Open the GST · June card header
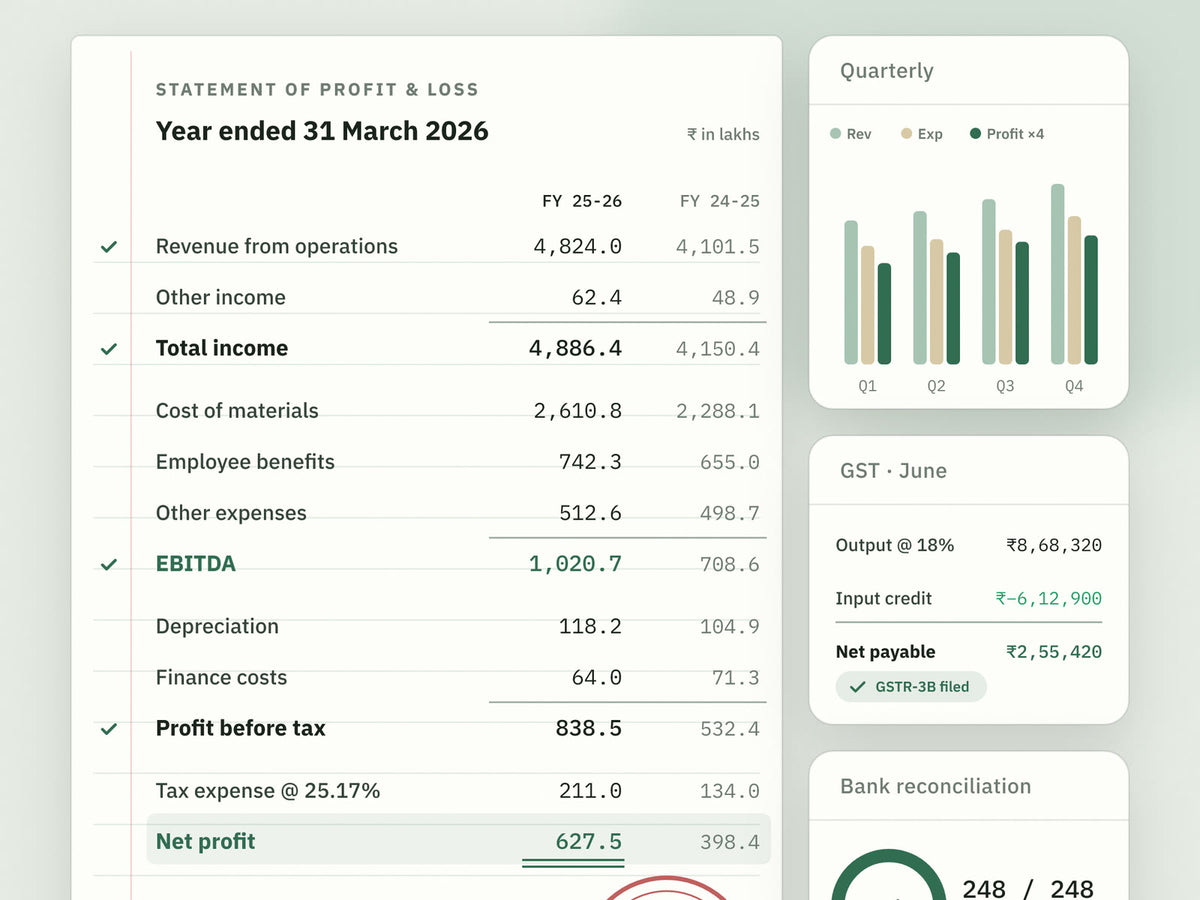The width and height of the screenshot is (1200, 900). pos(893,471)
